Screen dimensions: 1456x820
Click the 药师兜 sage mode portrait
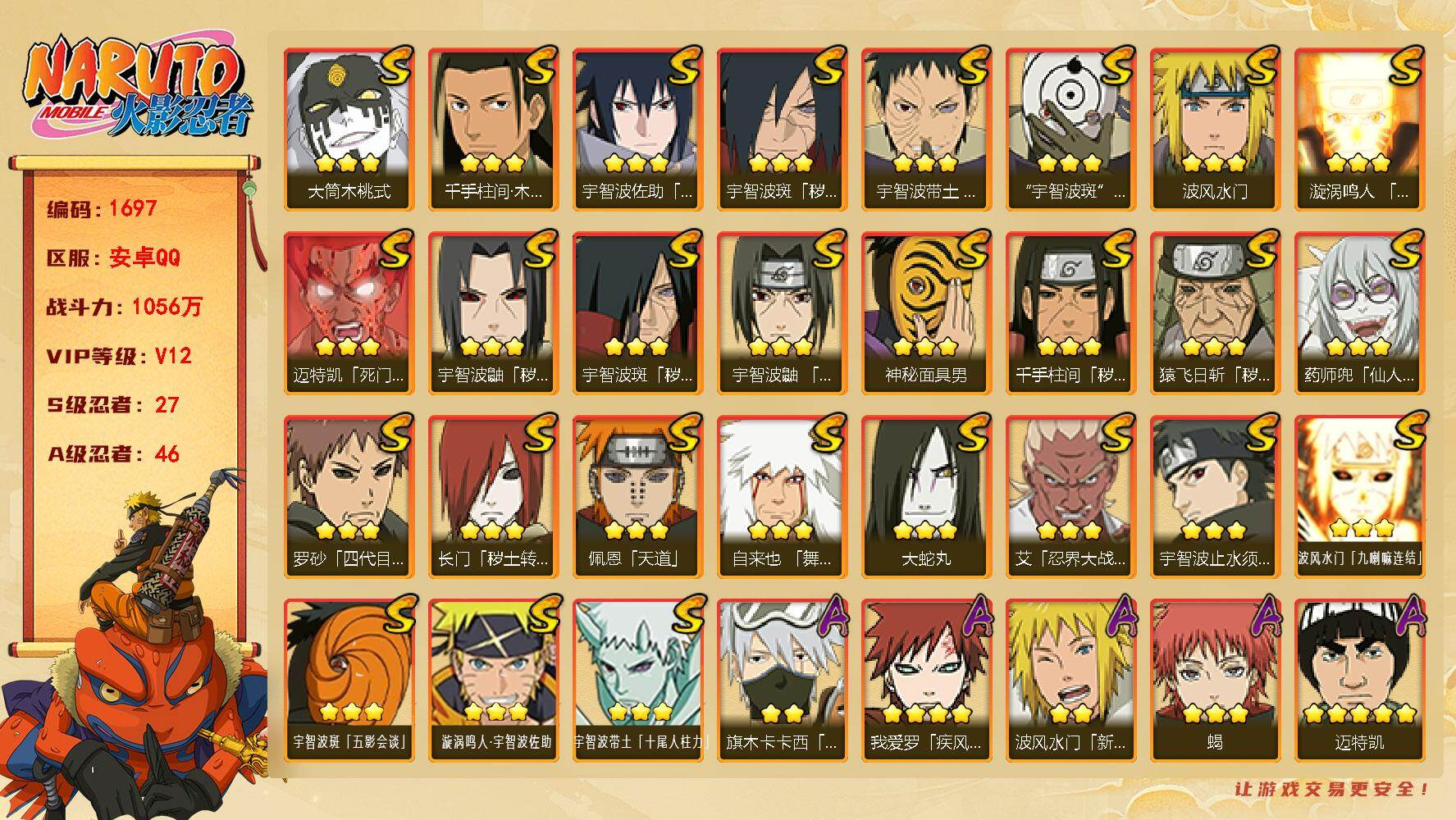coord(1359,313)
